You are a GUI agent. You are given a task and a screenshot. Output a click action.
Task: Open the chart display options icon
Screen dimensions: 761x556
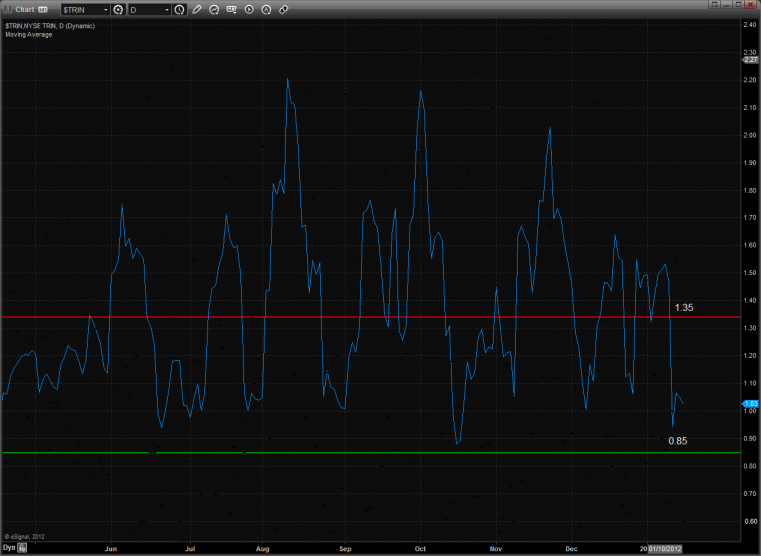[232, 10]
